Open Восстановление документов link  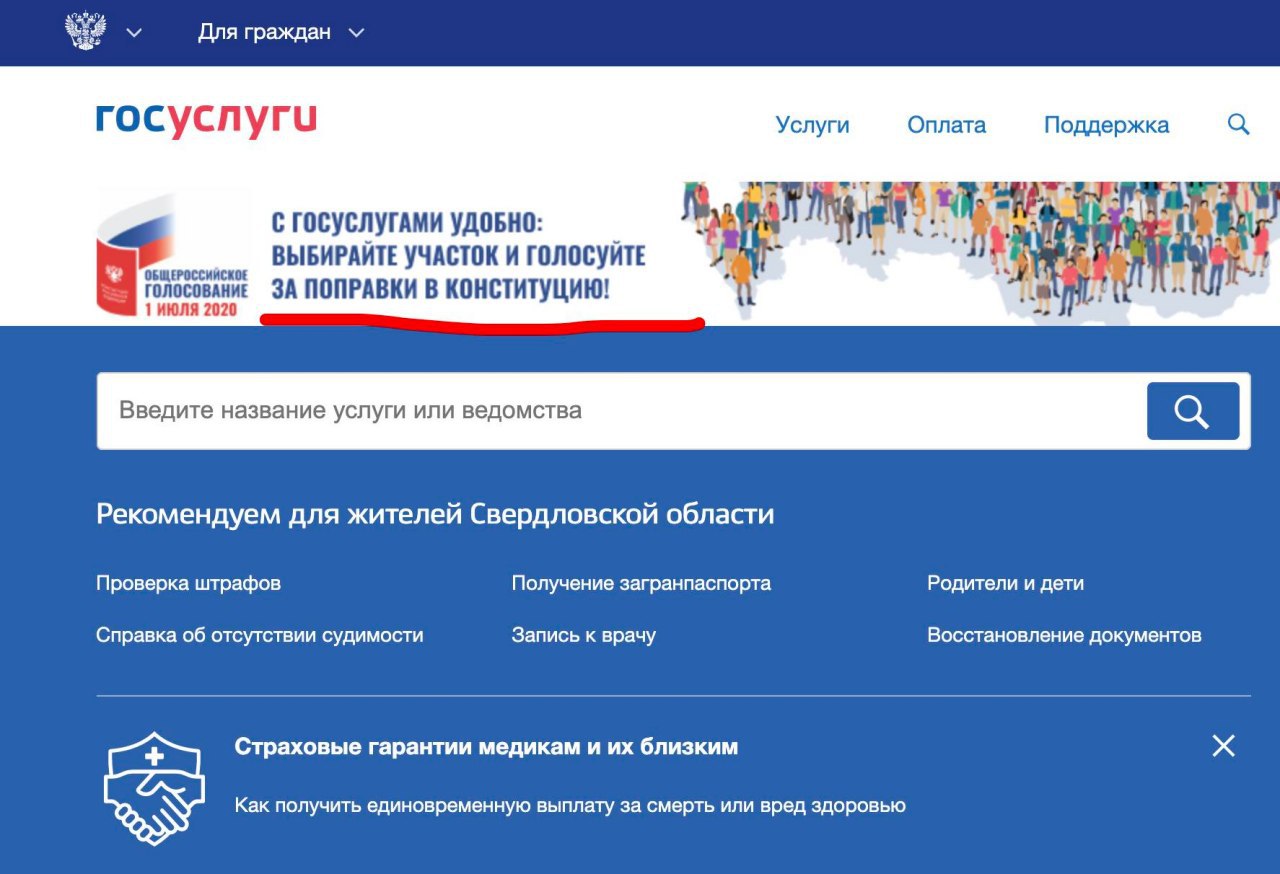coord(1064,635)
